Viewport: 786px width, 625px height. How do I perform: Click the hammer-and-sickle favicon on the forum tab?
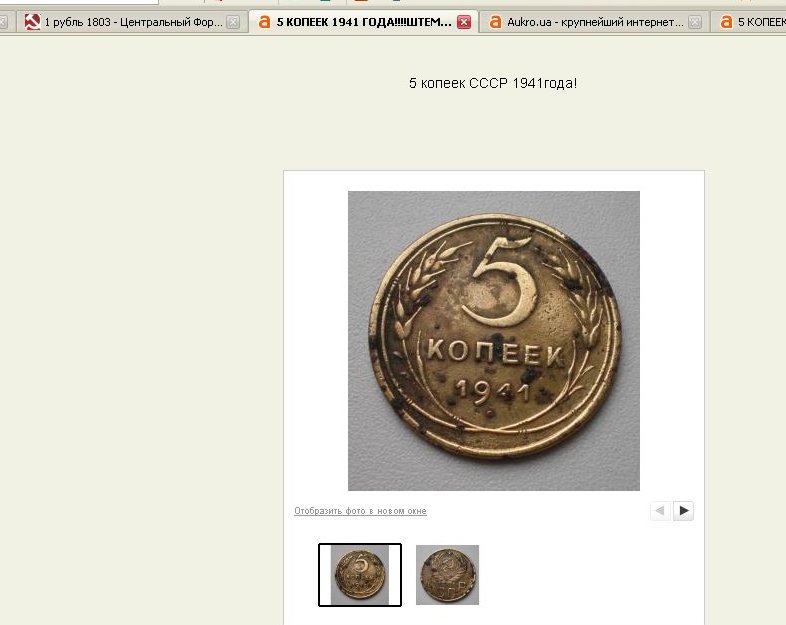32,22
